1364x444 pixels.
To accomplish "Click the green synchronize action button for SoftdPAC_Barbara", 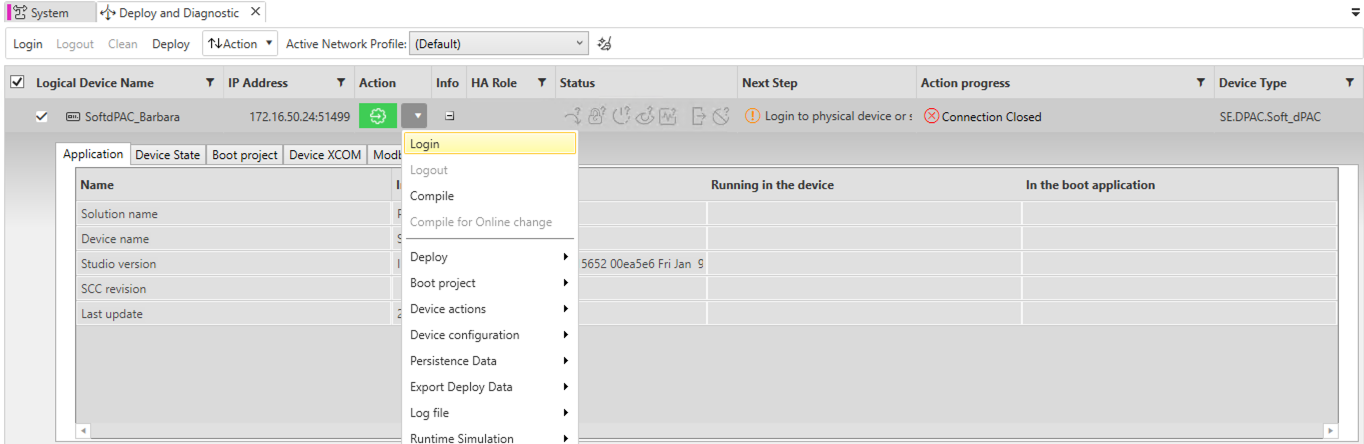I will [377, 116].
